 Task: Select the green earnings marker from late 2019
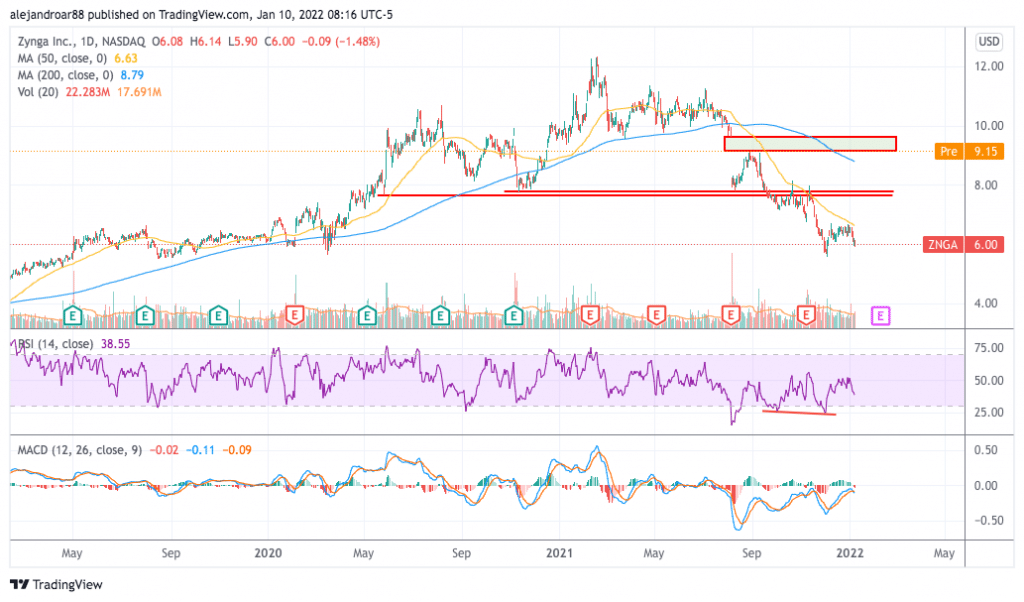coord(218,316)
